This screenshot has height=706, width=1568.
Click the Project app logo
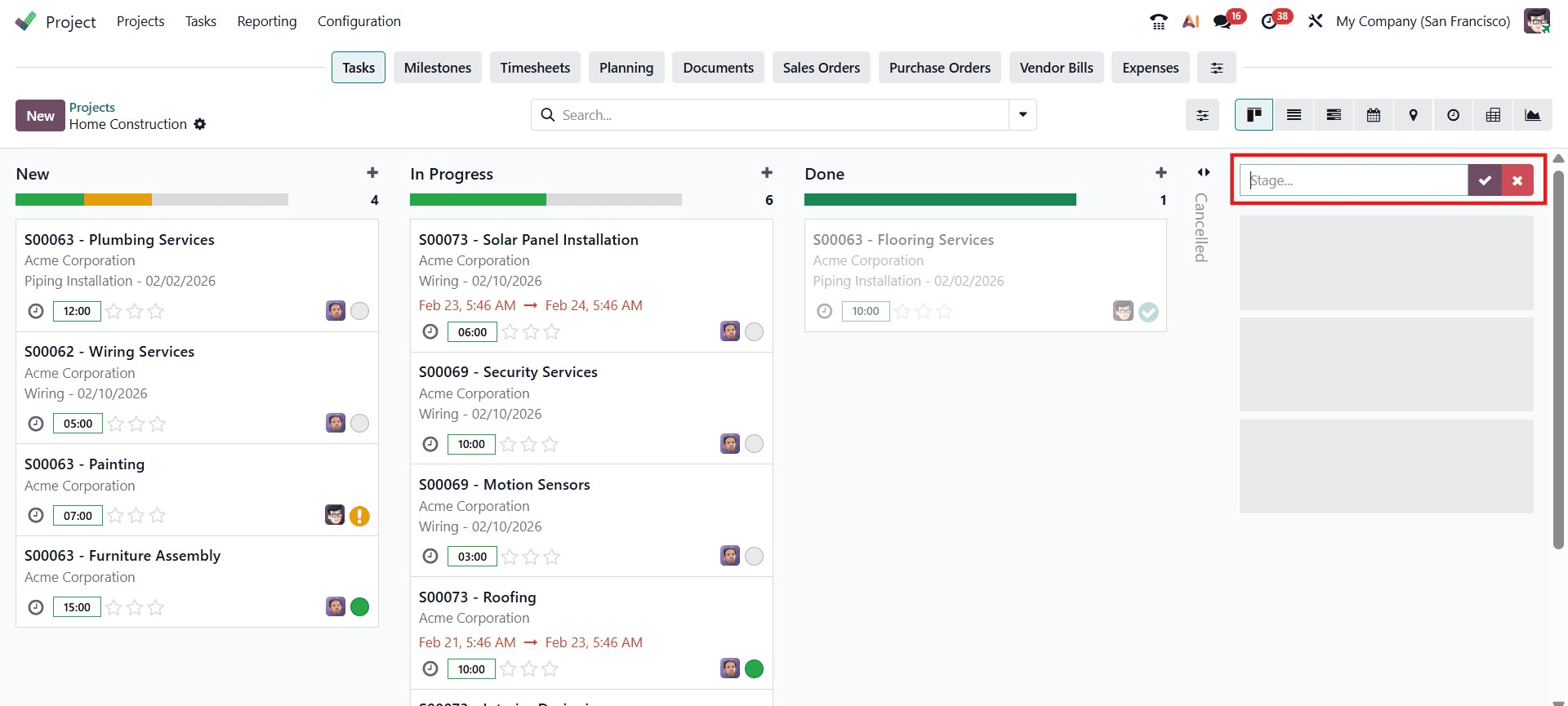[26, 21]
